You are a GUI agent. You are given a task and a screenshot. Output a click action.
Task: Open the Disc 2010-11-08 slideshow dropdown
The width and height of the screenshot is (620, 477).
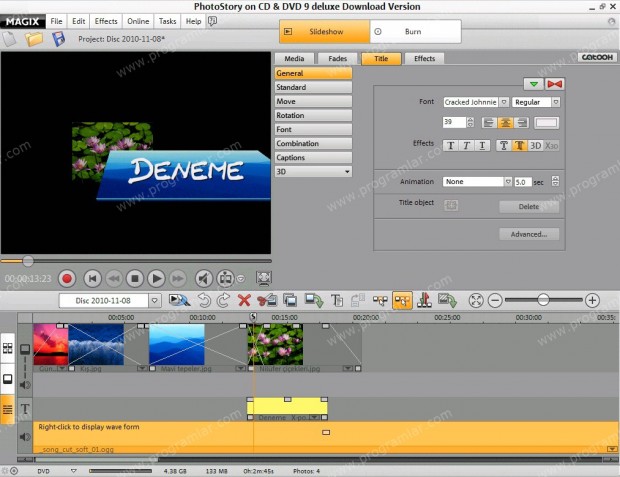155,301
